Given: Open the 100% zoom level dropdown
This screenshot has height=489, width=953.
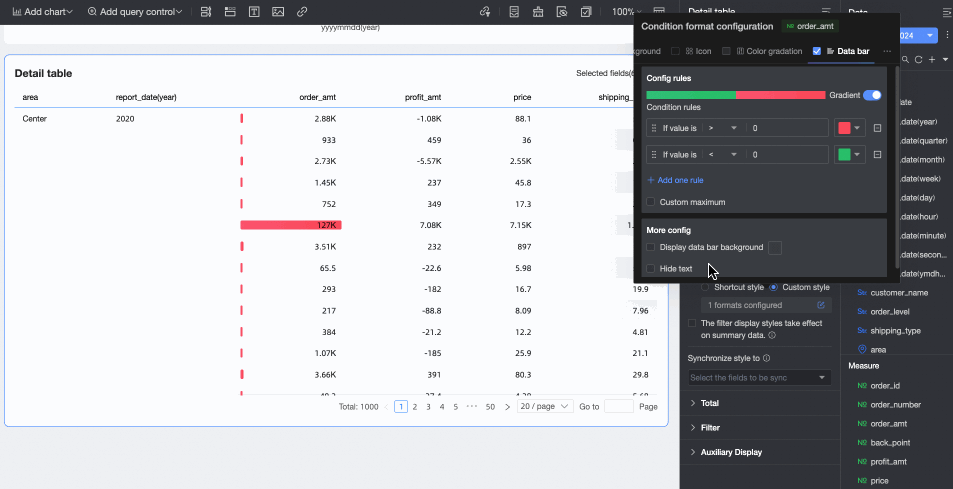Looking at the screenshot, I should click(626, 12).
